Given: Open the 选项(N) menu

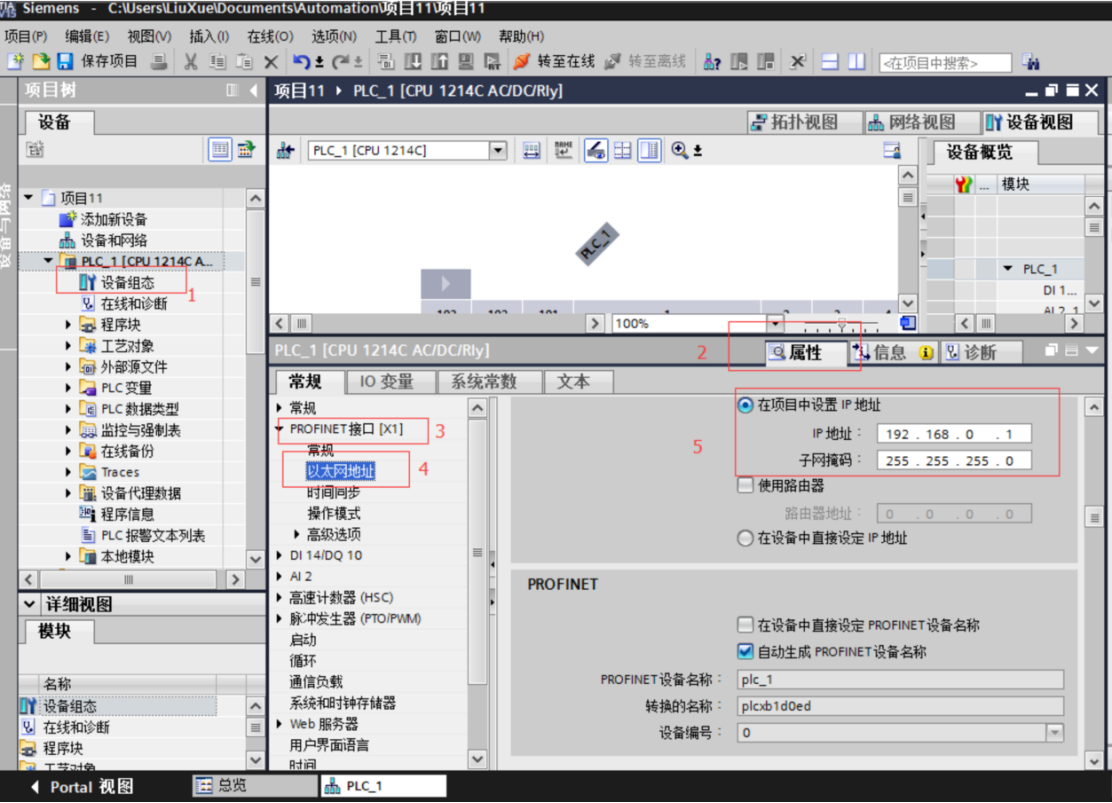Looking at the screenshot, I should 333,36.
